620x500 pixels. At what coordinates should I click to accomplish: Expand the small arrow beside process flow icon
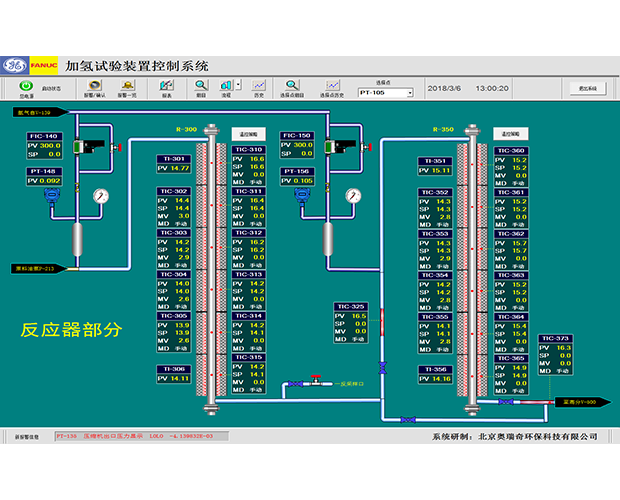tap(238, 85)
